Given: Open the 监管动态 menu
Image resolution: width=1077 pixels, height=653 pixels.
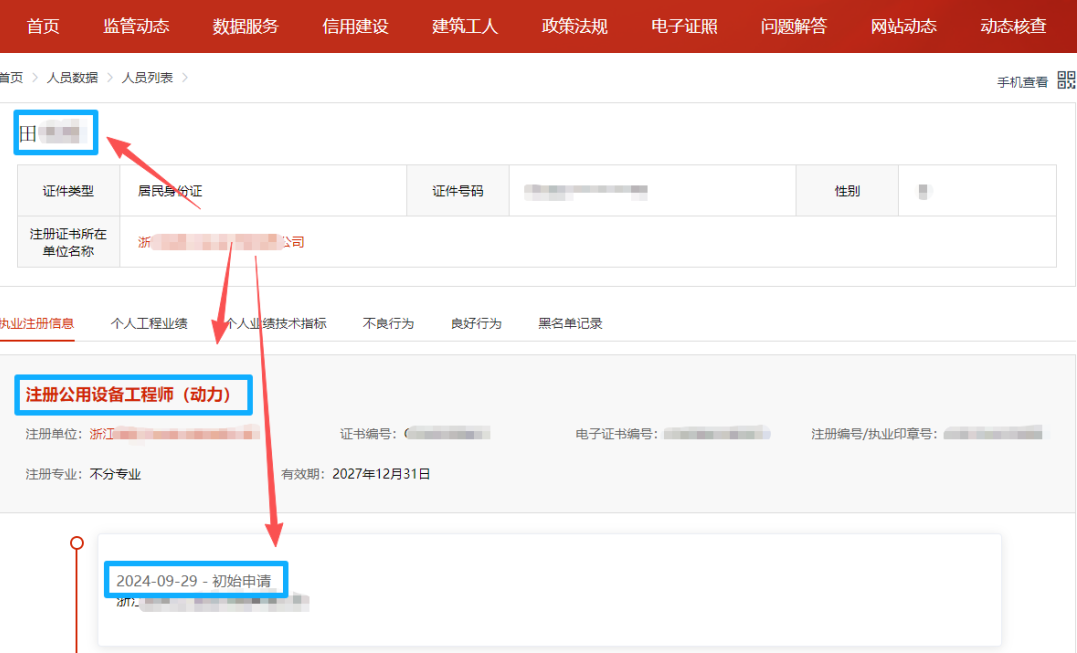Looking at the screenshot, I should (x=136, y=26).
